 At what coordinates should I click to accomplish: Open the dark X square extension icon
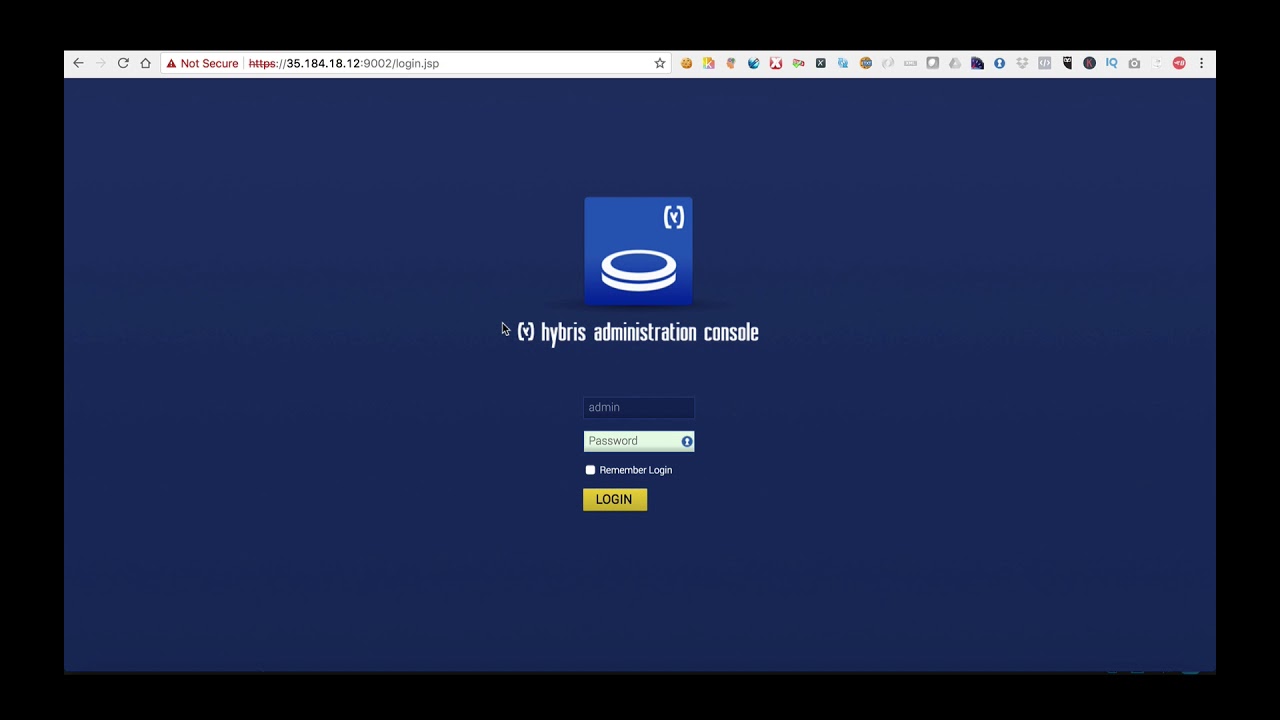[821, 63]
